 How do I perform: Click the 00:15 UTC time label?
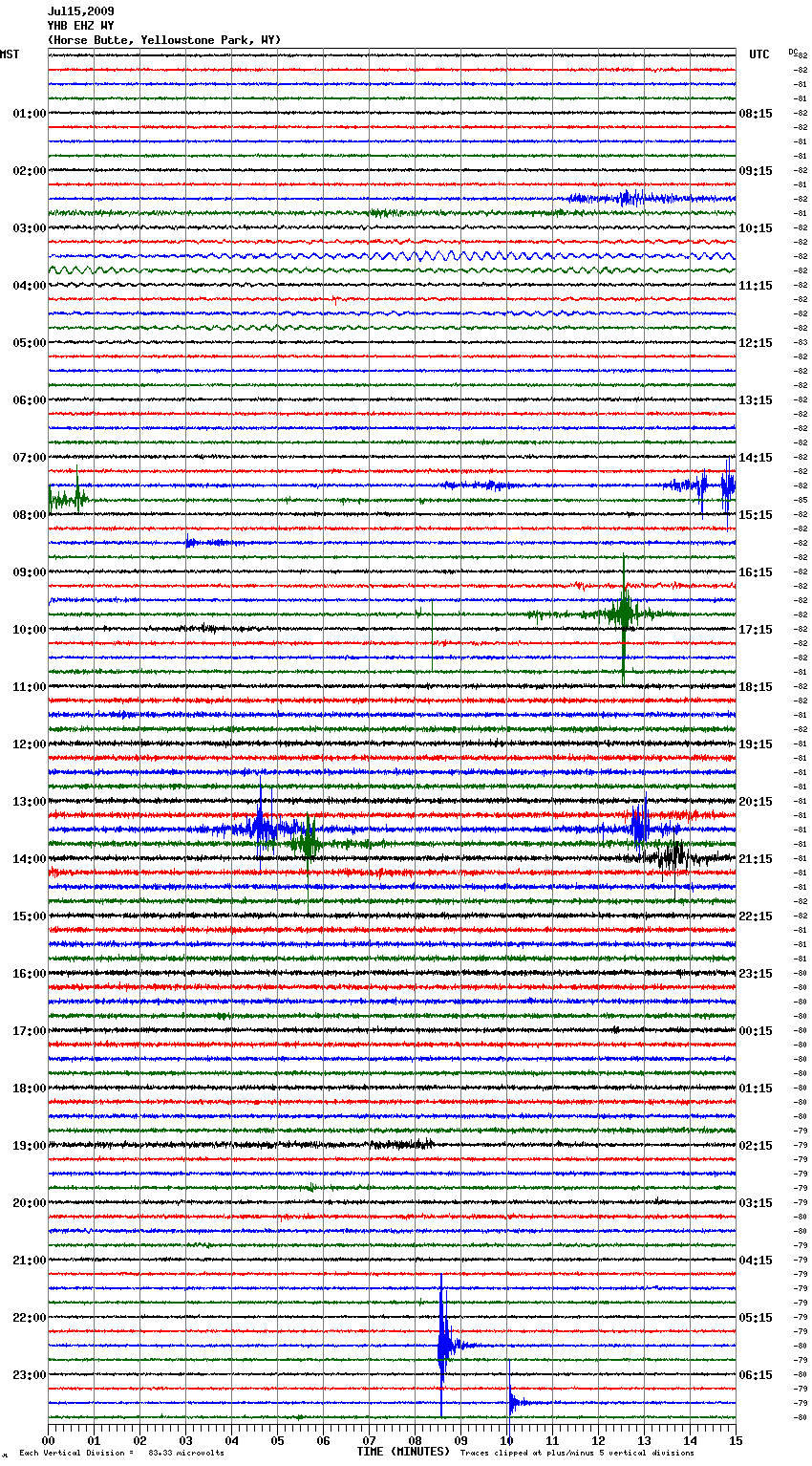pos(756,1031)
